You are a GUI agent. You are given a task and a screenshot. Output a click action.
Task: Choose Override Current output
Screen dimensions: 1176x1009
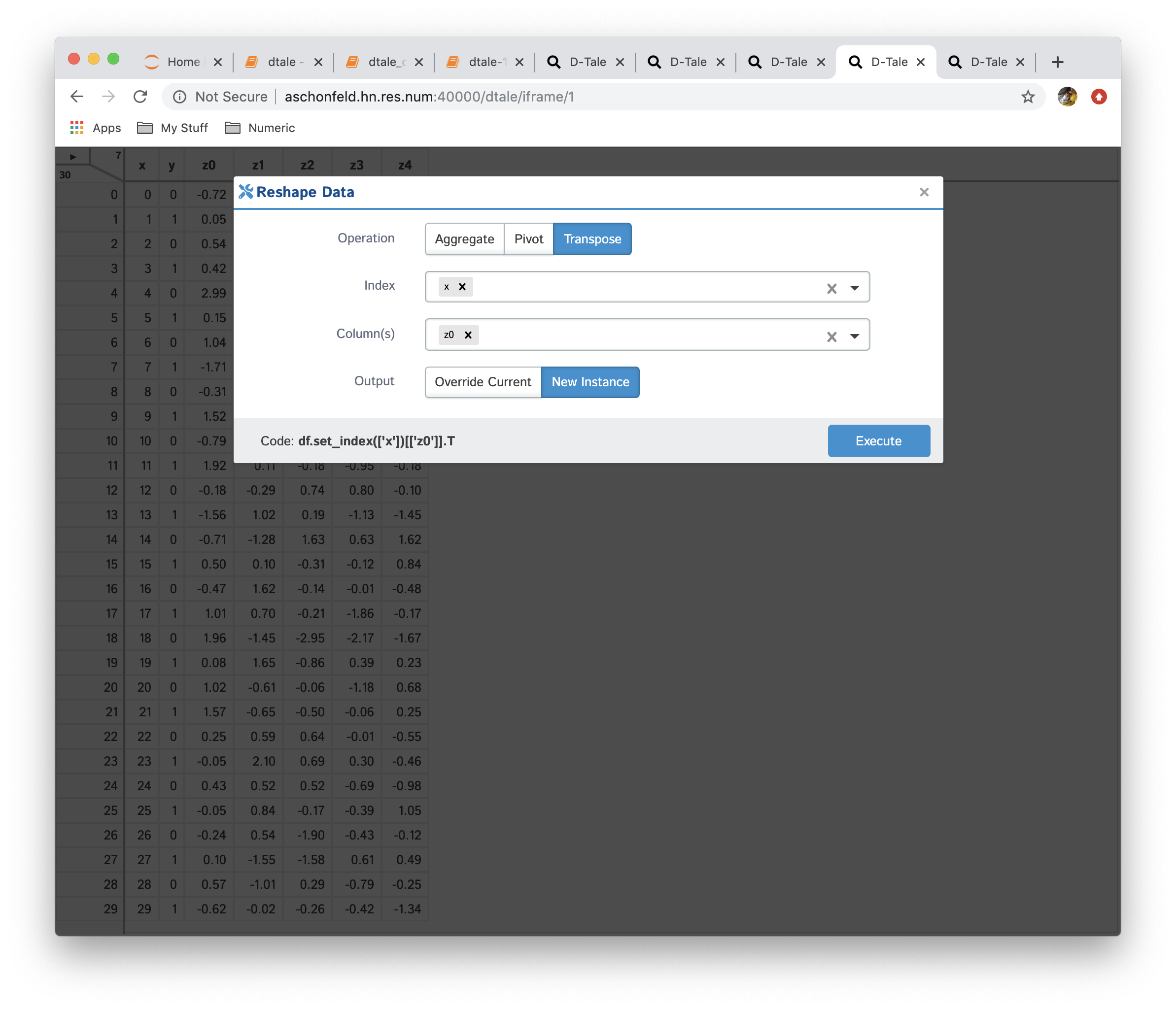click(483, 382)
